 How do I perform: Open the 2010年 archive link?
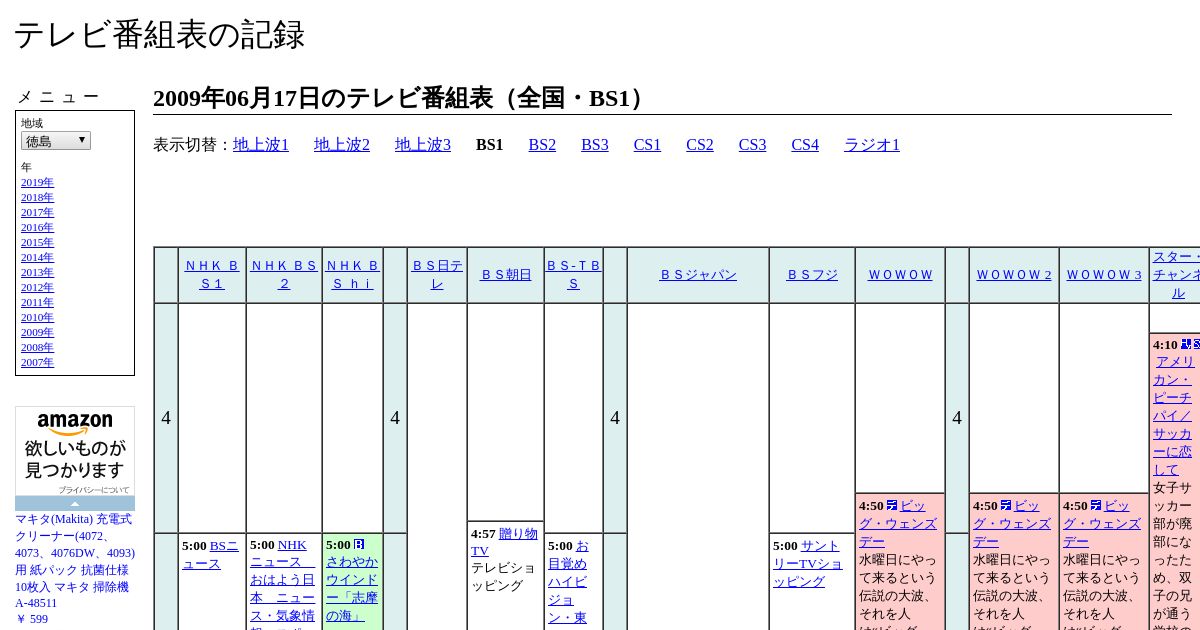[x=37, y=317]
